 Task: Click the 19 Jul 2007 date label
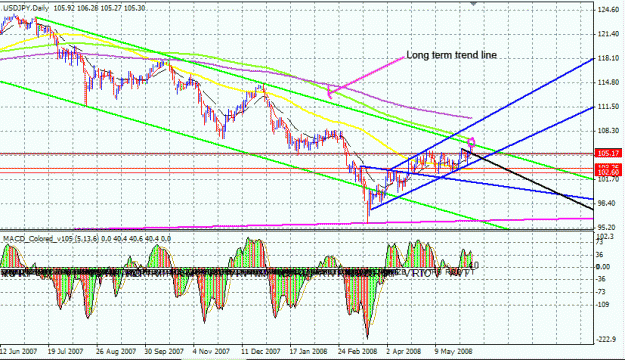[x=65, y=352]
